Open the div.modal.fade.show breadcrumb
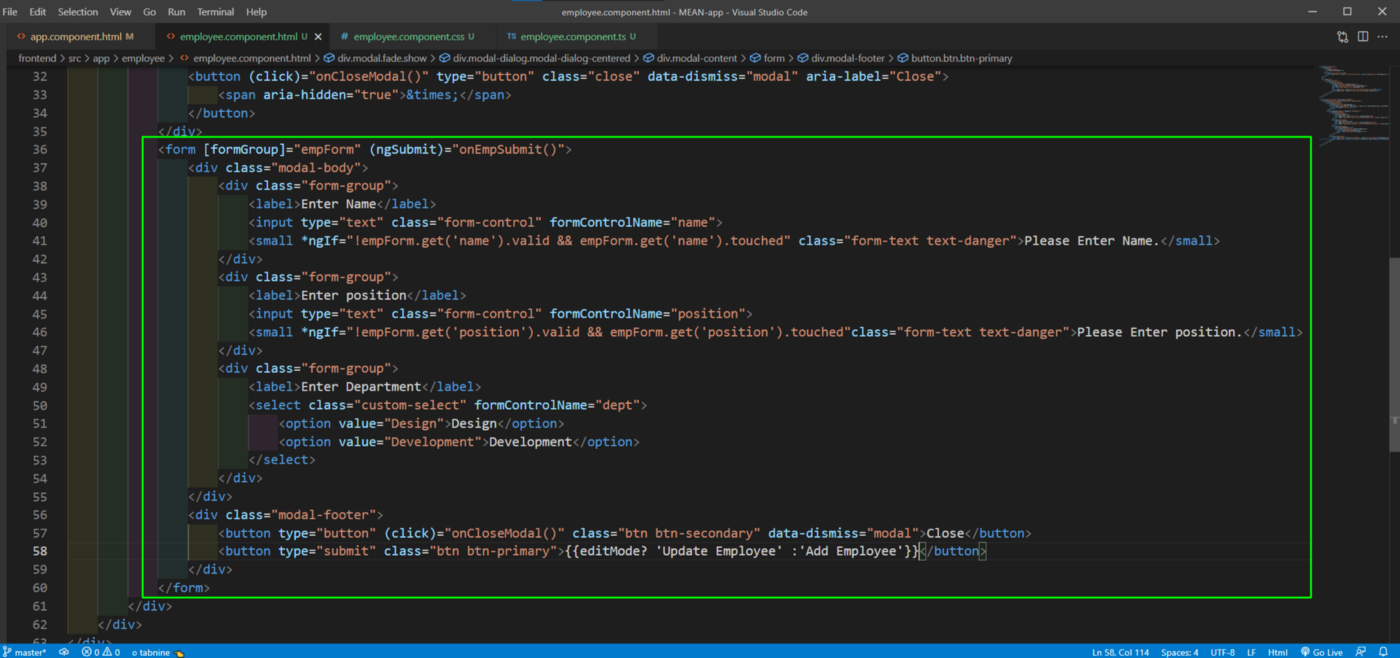Viewport: 1400px width, 658px height. [375, 58]
